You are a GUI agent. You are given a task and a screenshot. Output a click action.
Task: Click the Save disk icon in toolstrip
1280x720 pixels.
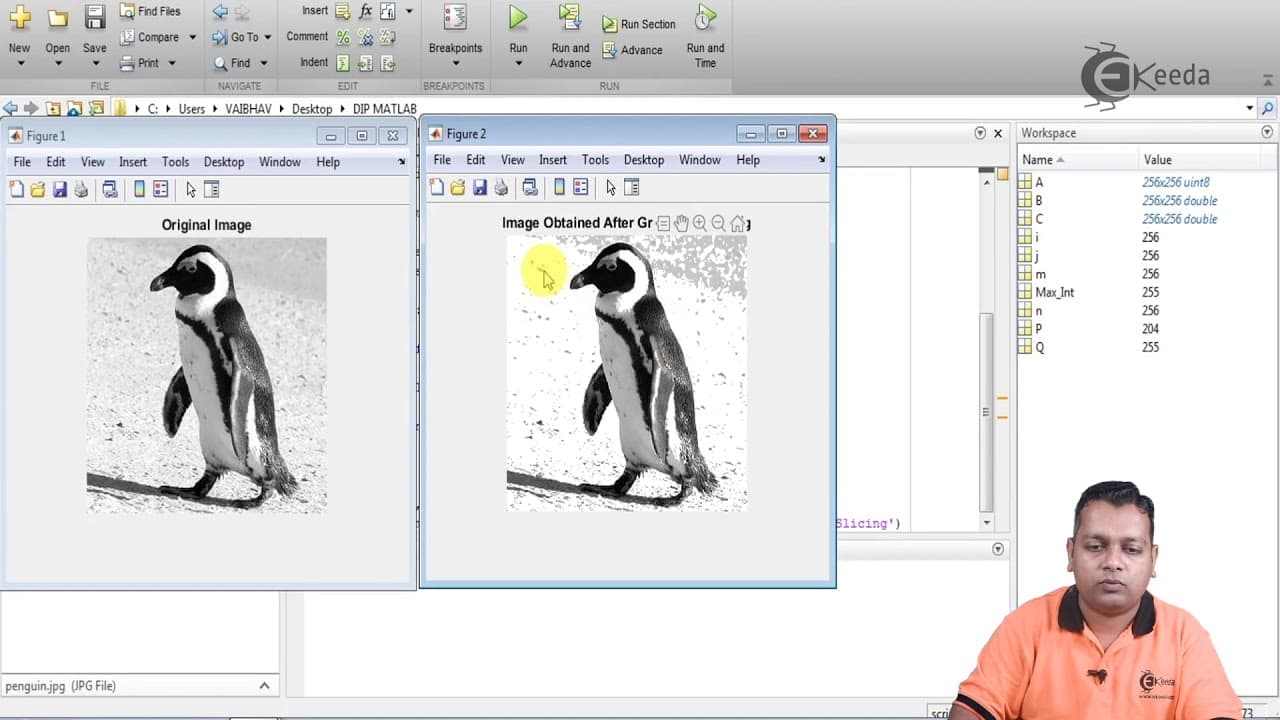pyautogui.click(x=94, y=17)
